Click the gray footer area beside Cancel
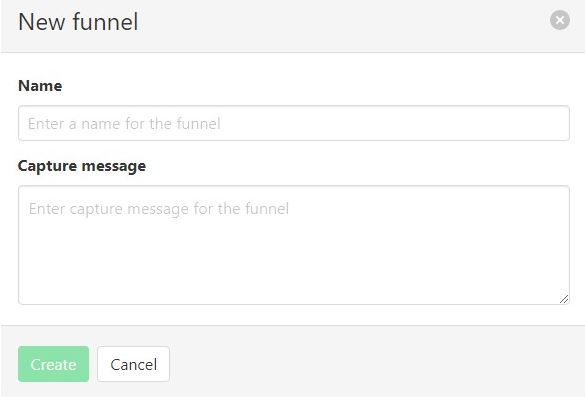 (x=373, y=362)
